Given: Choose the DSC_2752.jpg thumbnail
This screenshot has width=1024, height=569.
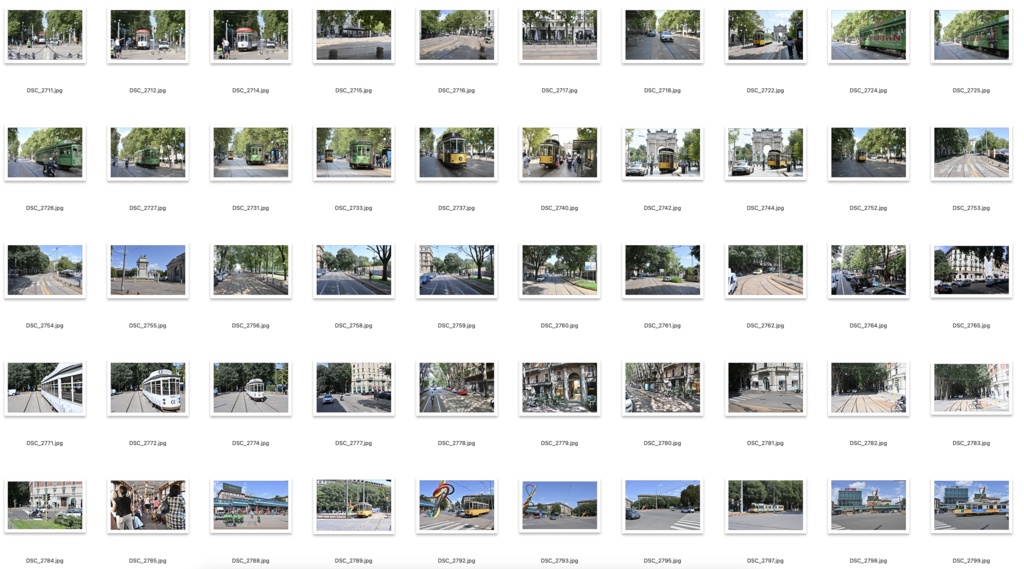Looking at the screenshot, I should [x=868, y=153].
